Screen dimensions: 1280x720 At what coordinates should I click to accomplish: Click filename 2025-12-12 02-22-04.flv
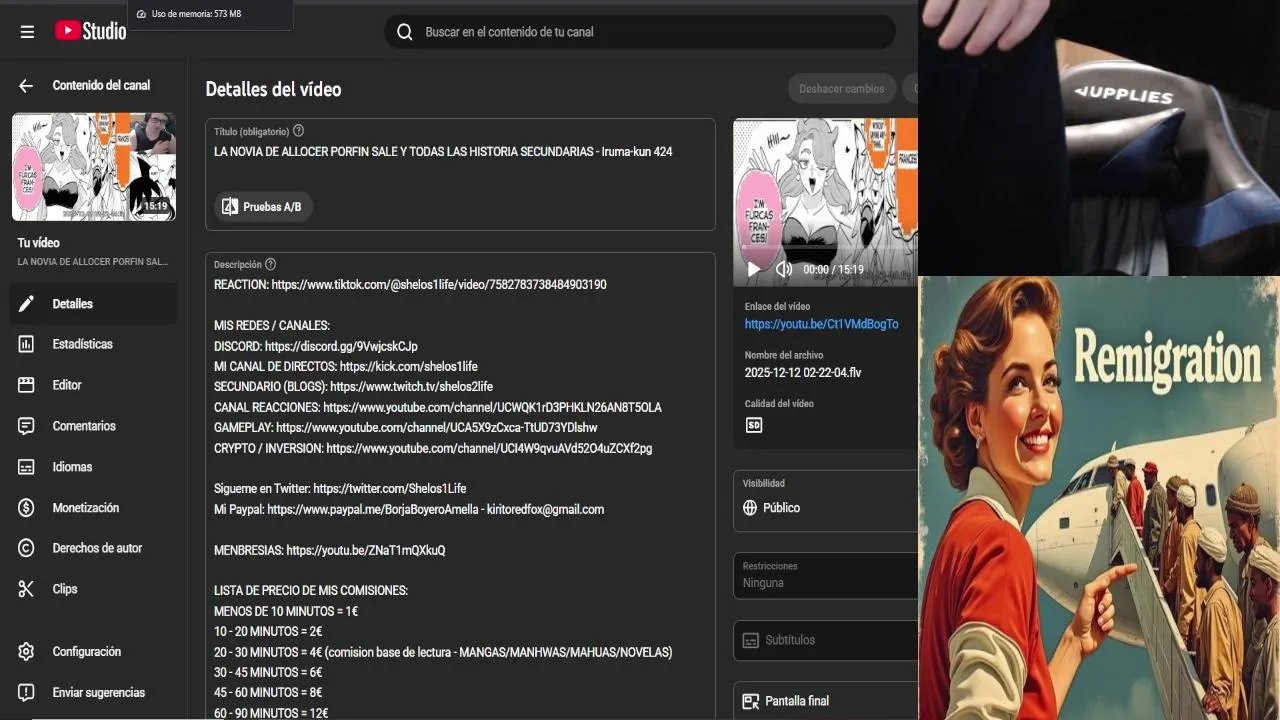coord(803,373)
